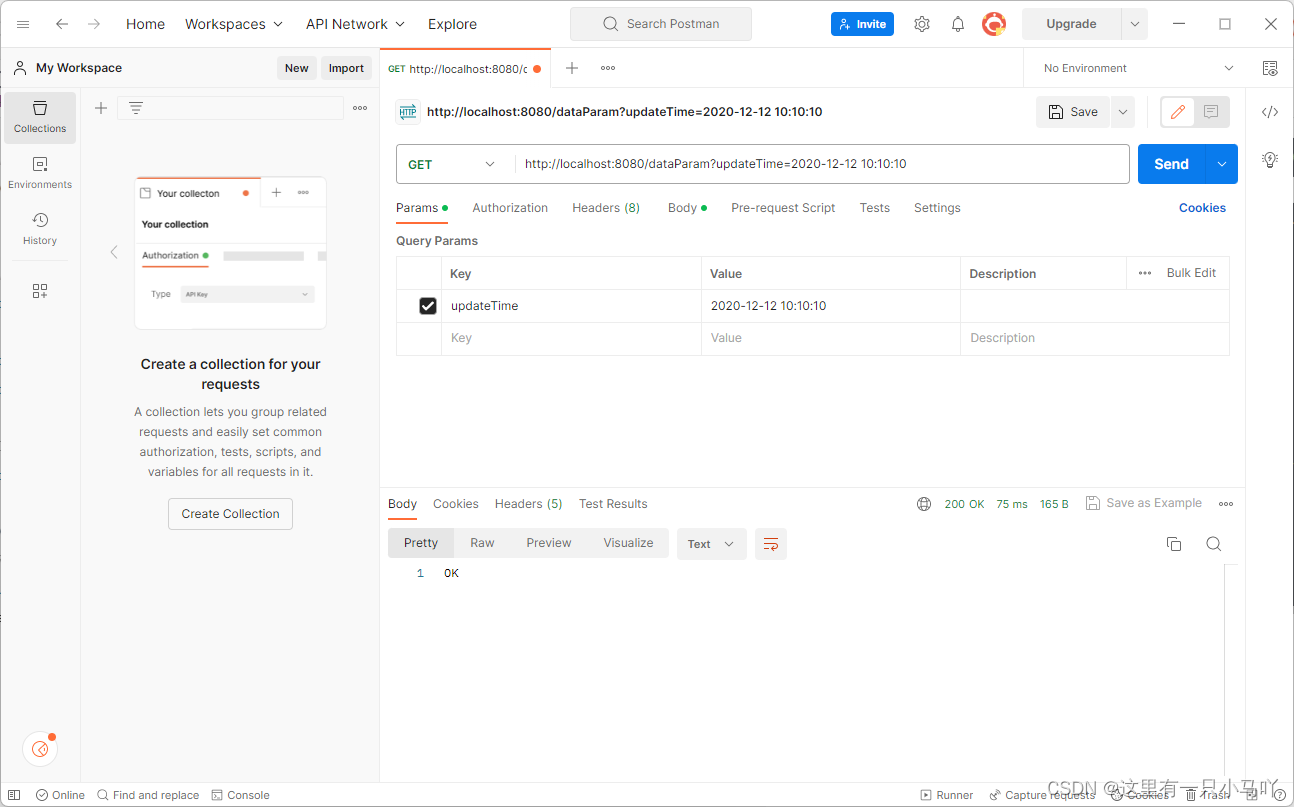Open the No Environment selector

click(x=1139, y=68)
